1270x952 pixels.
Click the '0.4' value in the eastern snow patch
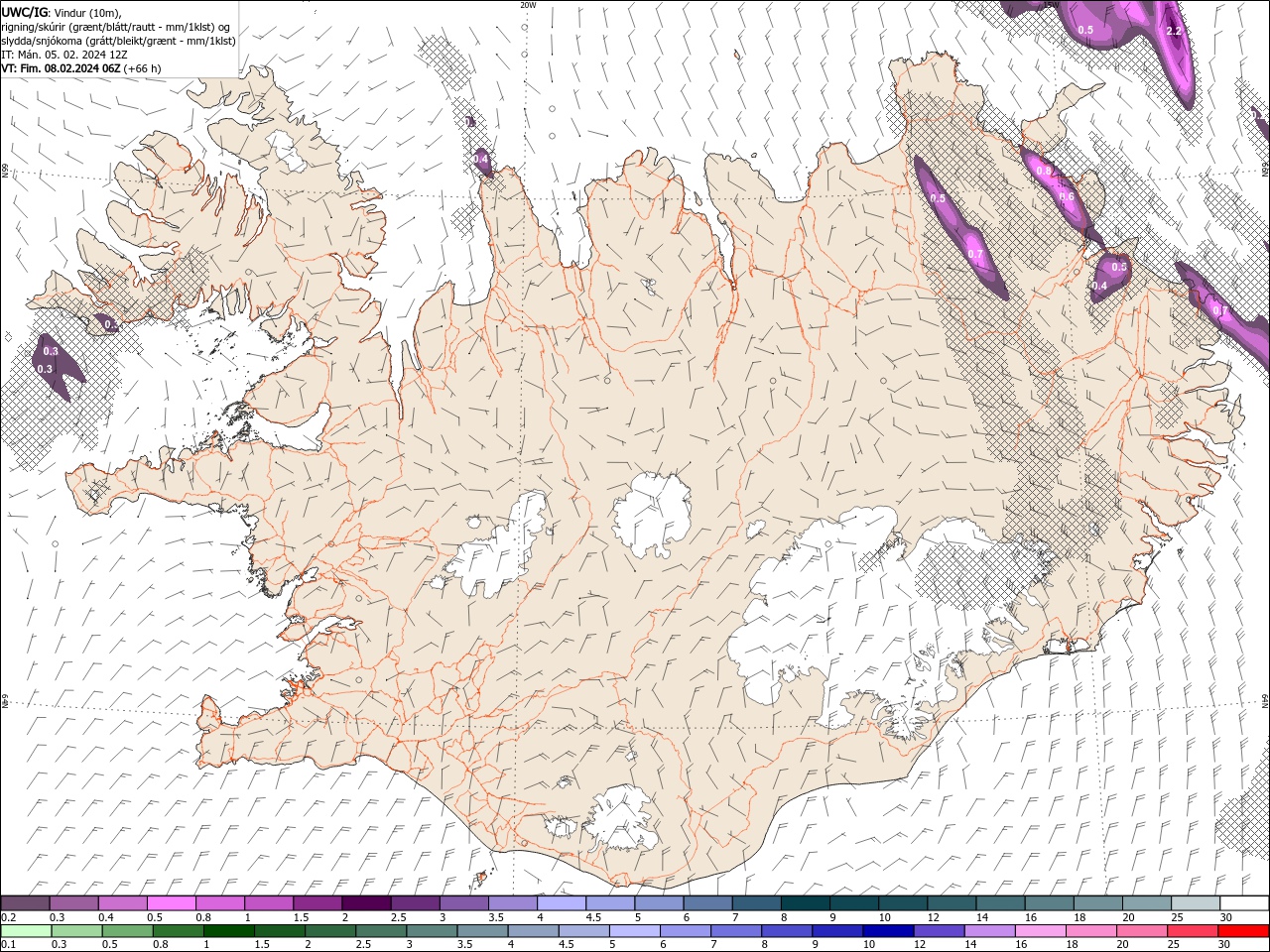pyautogui.click(x=1099, y=286)
